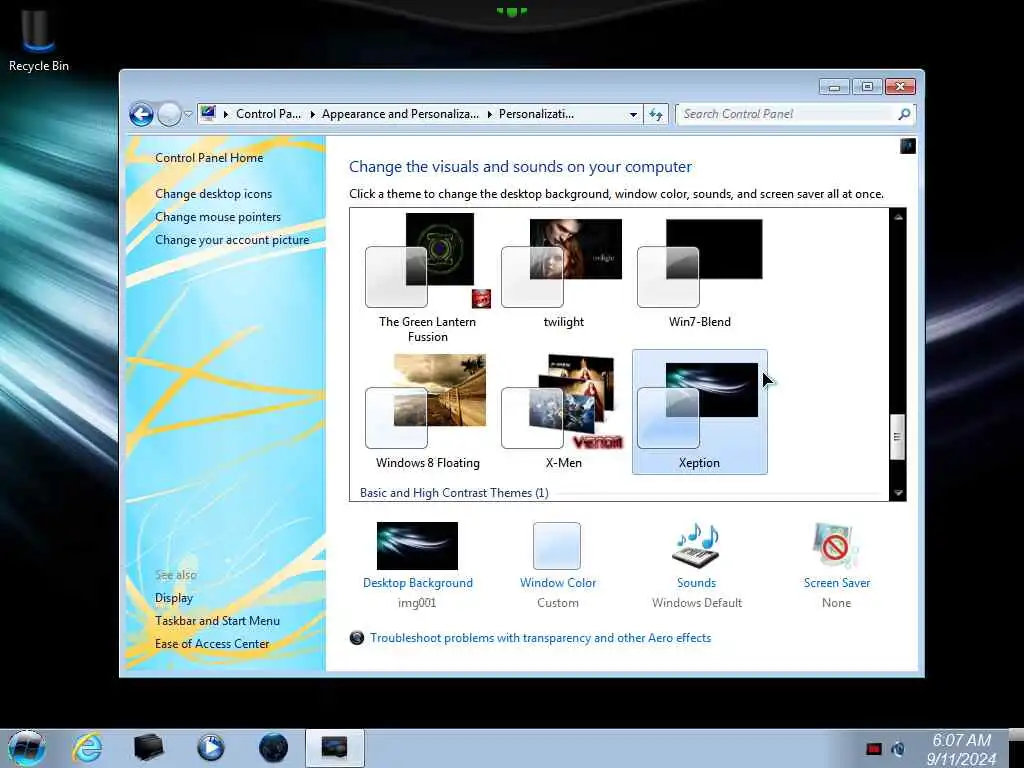Select the X-Men theme
The width and height of the screenshot is (1024, 768).
[563, 412]
